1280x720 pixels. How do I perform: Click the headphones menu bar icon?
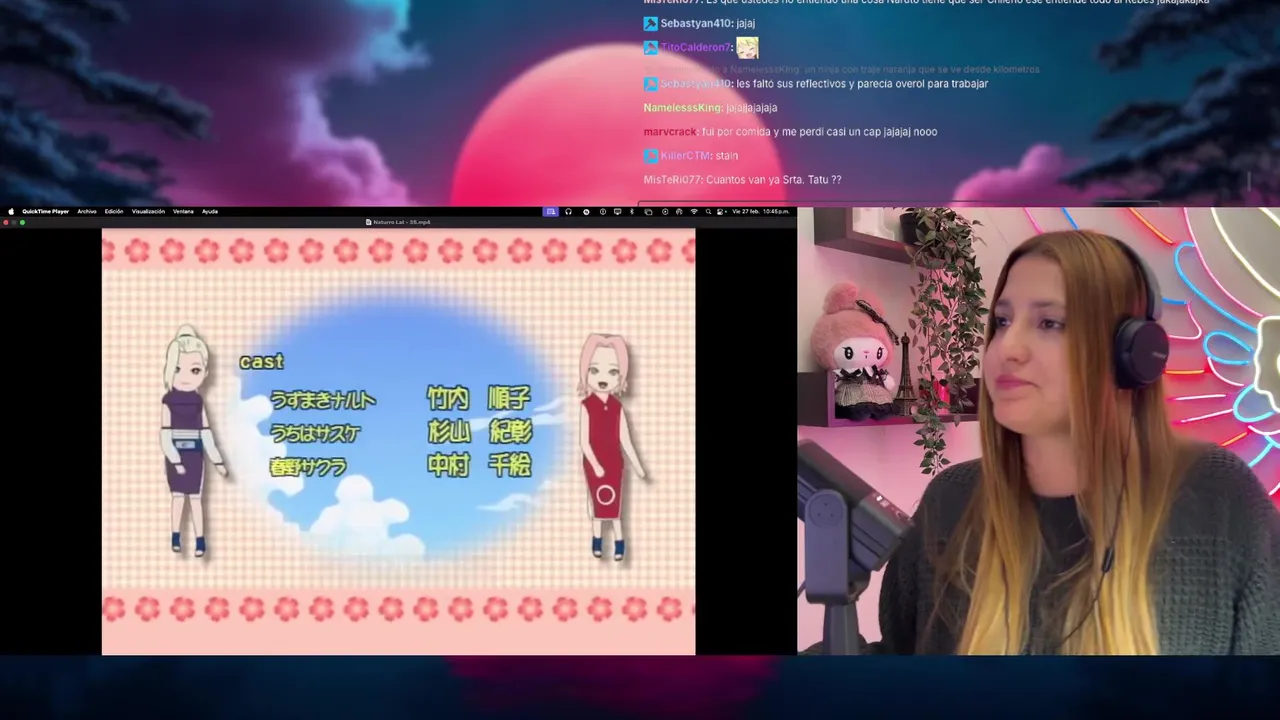point(568,211)
